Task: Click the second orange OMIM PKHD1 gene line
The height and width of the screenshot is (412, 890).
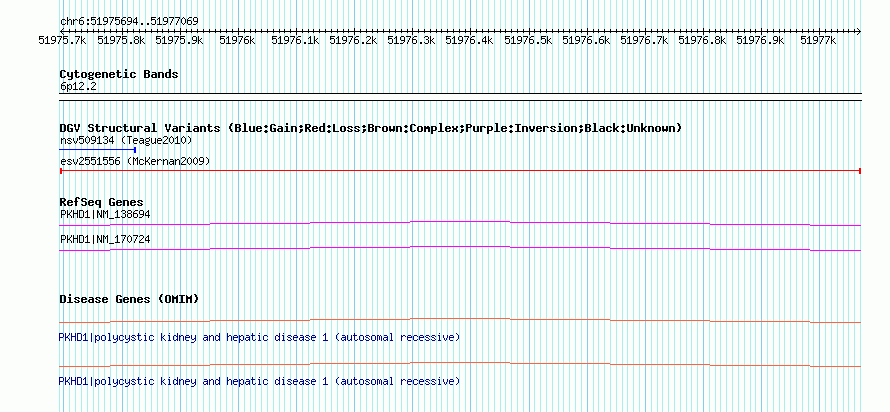Action: (460, 365)
